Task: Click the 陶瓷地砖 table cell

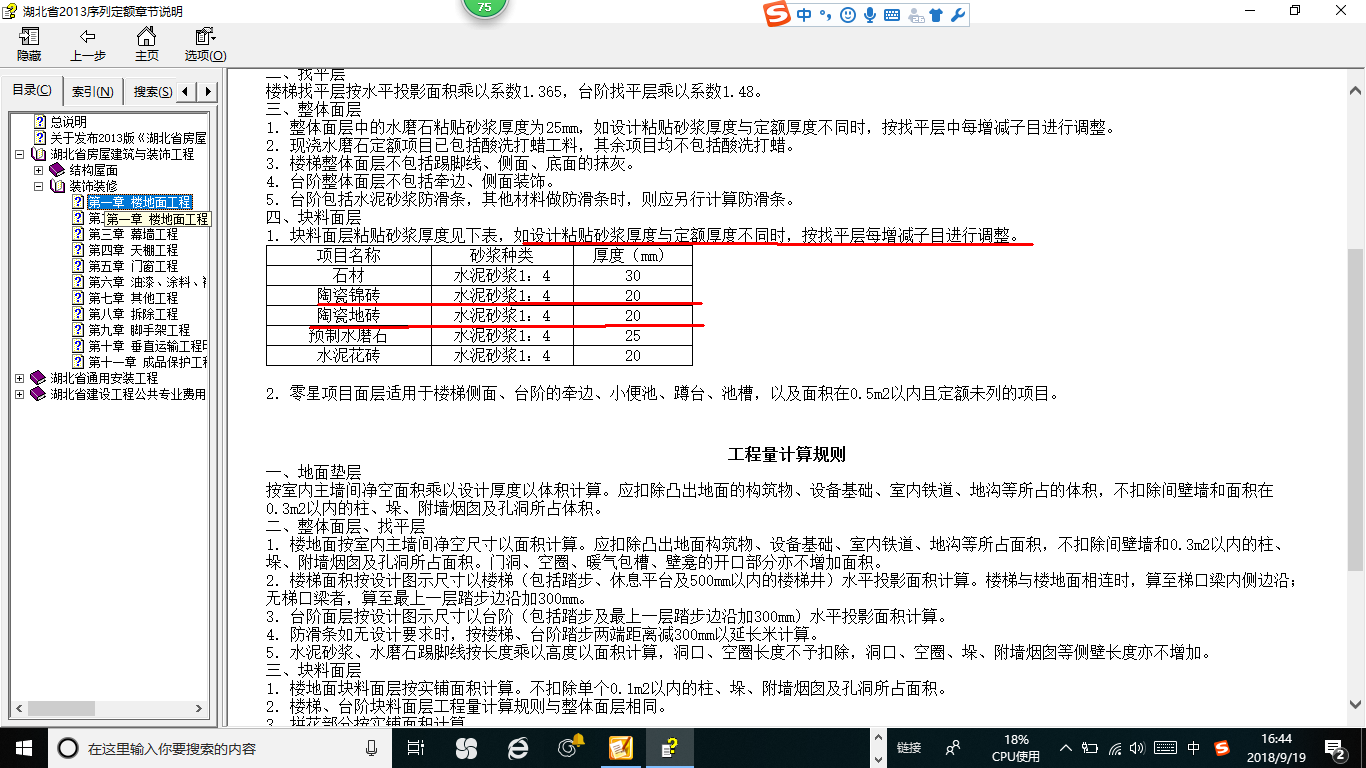Action: (x=349, y=315)
